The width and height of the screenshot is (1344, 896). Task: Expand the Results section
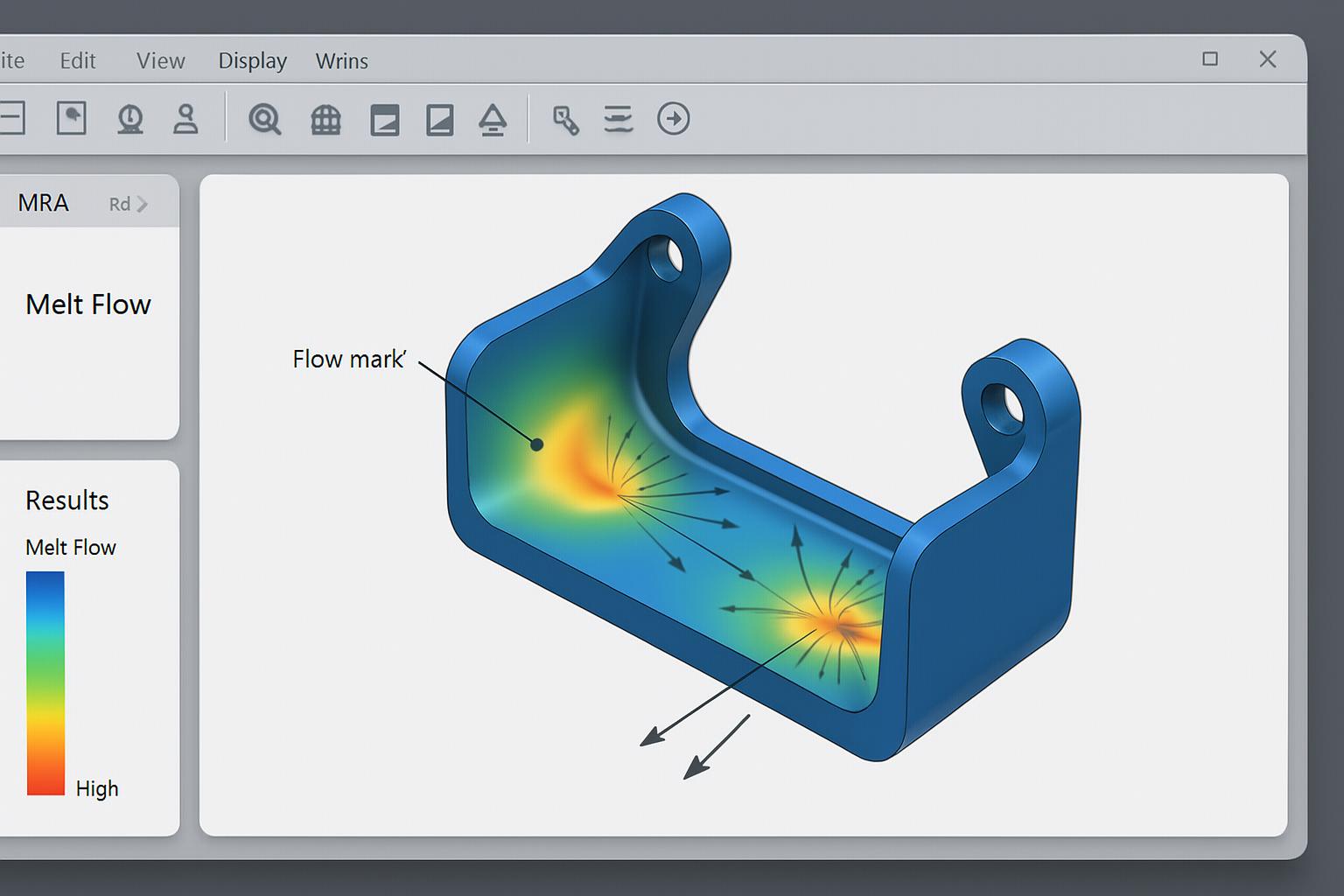[x=66, y=500]
